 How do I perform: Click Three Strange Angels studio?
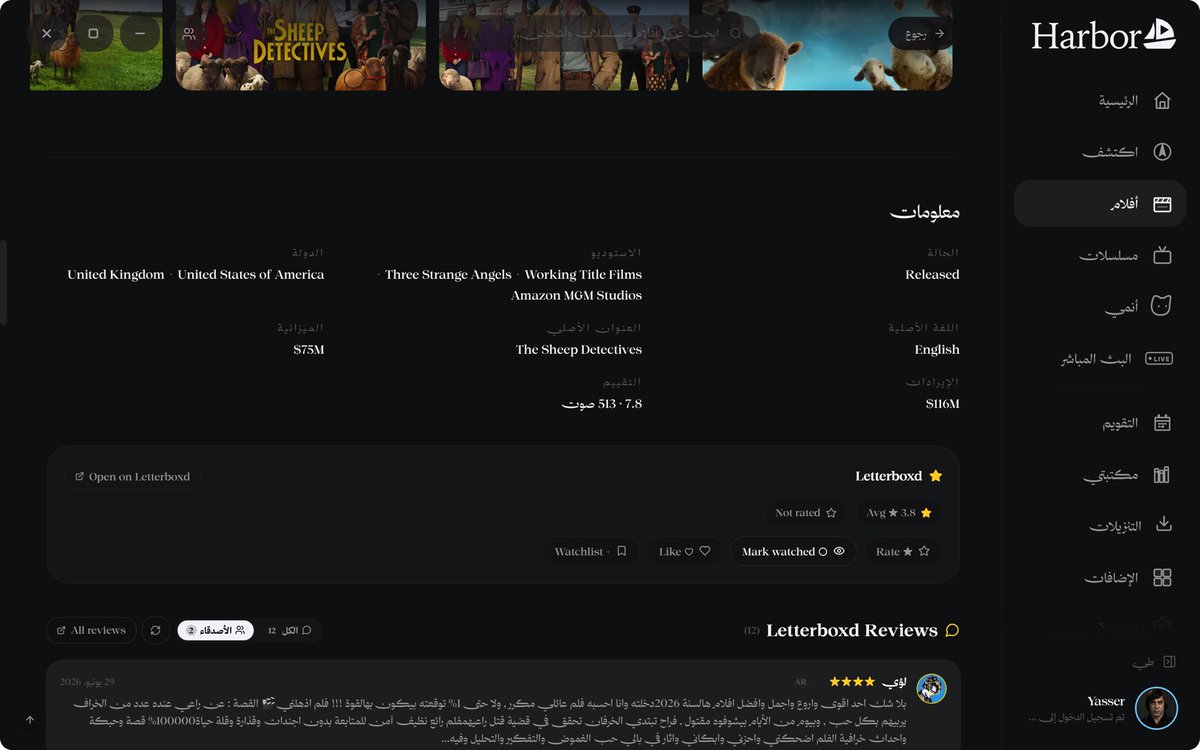point(448,275)
